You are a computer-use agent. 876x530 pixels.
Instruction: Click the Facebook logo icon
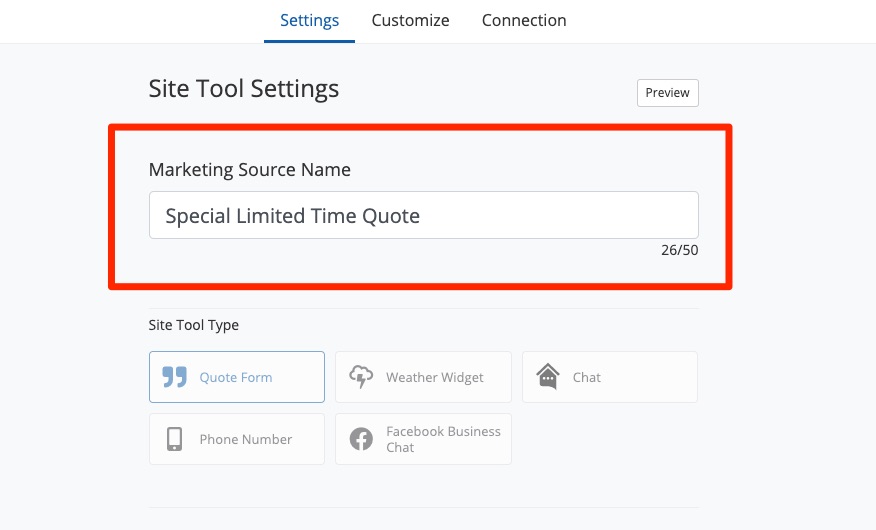coord(361,439)
